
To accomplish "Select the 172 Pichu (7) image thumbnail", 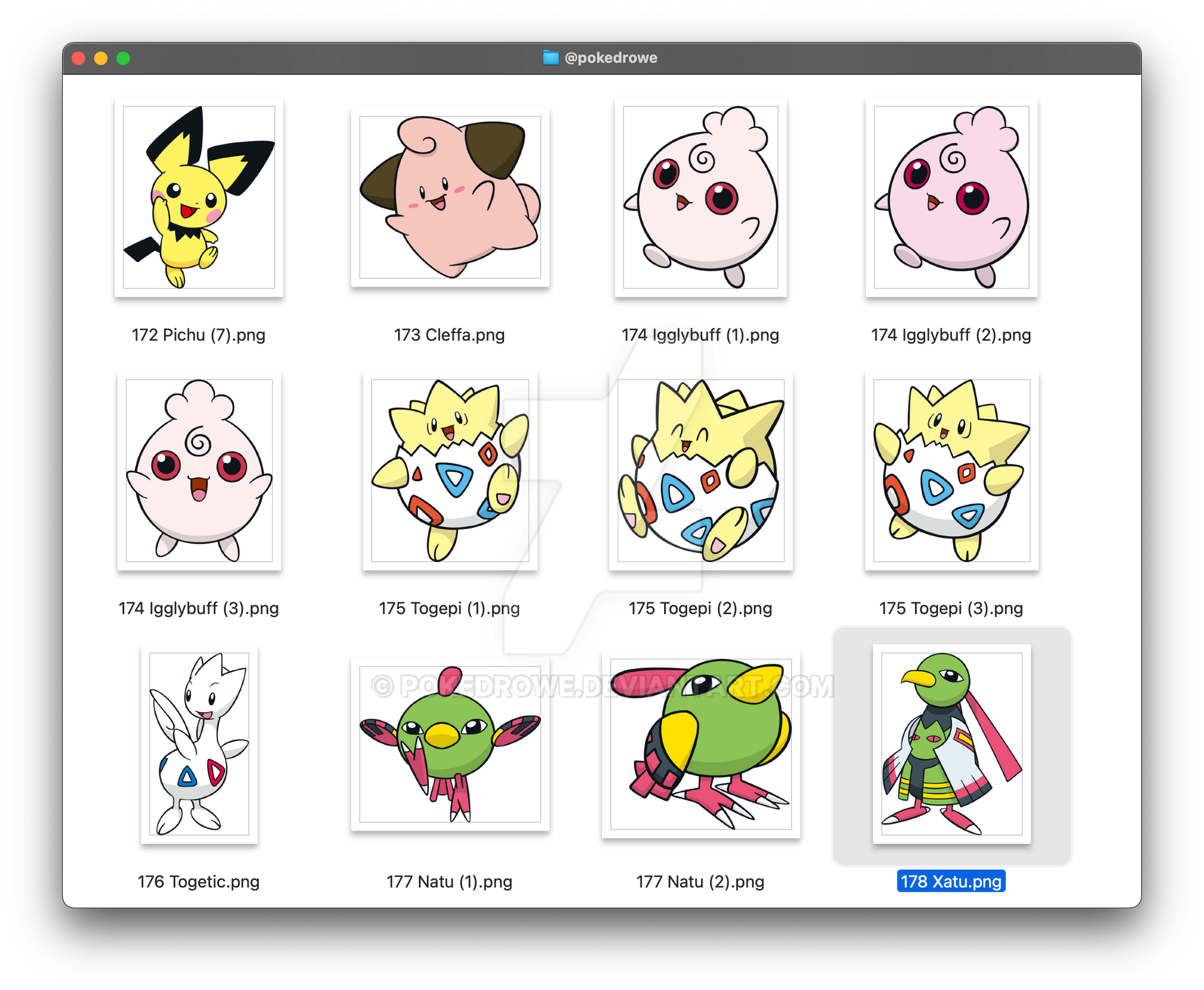I will tap(199, 197).
